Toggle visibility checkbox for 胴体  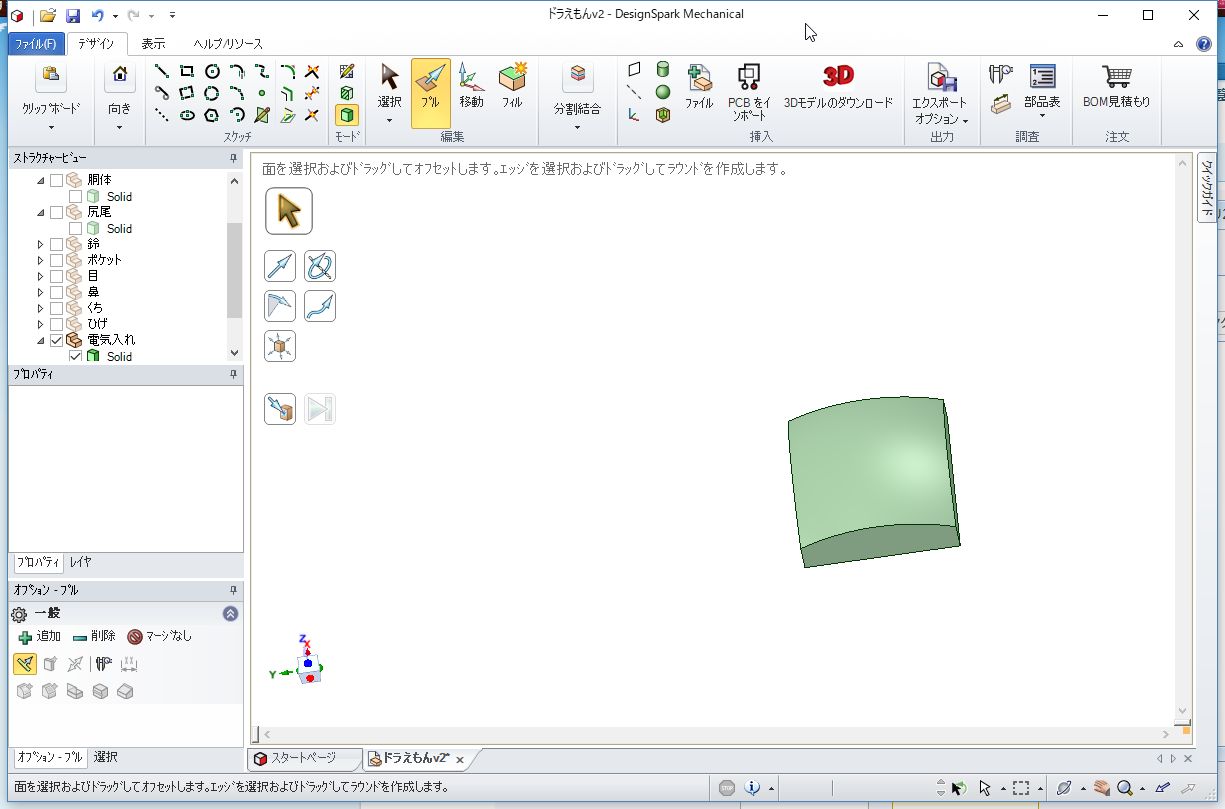56,181
